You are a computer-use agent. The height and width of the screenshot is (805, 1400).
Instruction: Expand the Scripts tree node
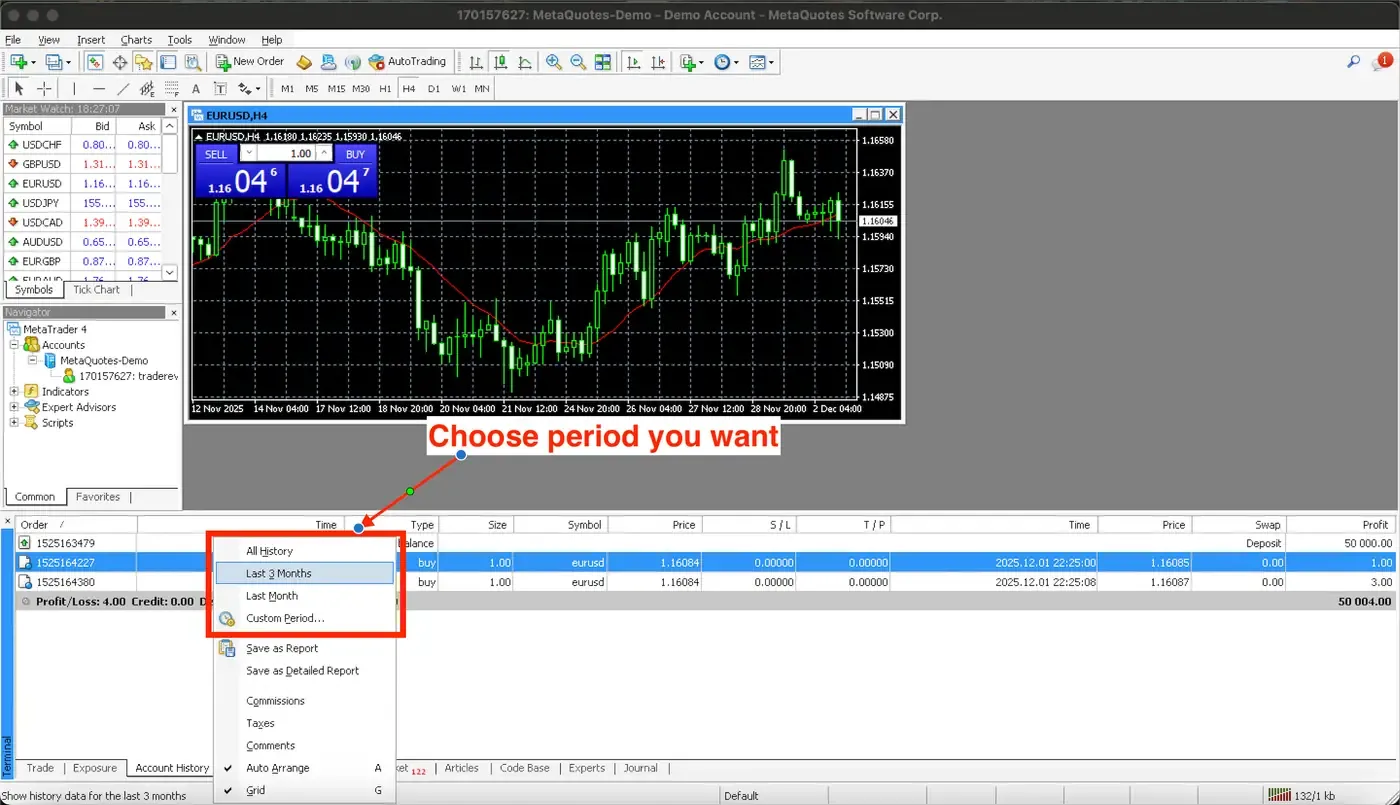pyautogui.click(x=14, y=423)
